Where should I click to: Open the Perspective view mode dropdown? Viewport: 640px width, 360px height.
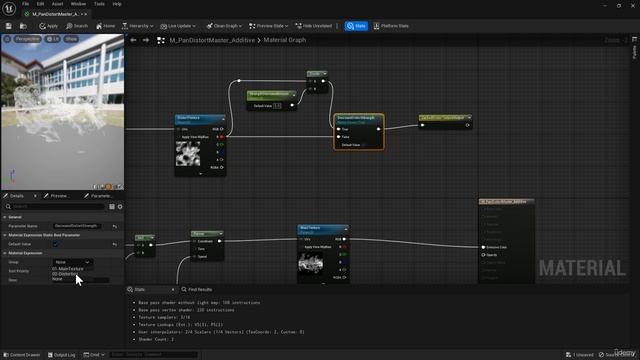click(x=28, y=39)
